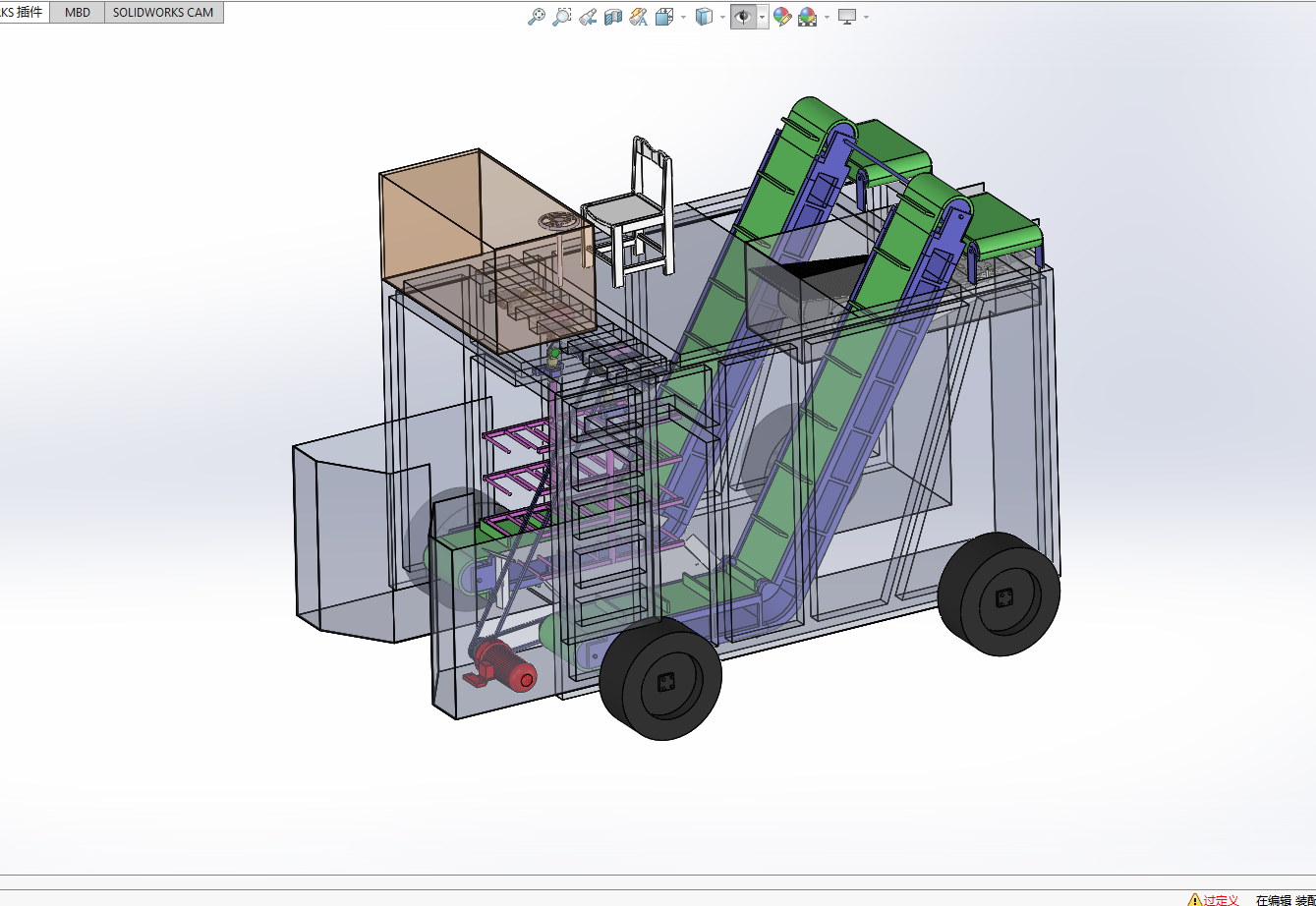
Task: Switch to the MBD tab
Action: pos(77,13)
